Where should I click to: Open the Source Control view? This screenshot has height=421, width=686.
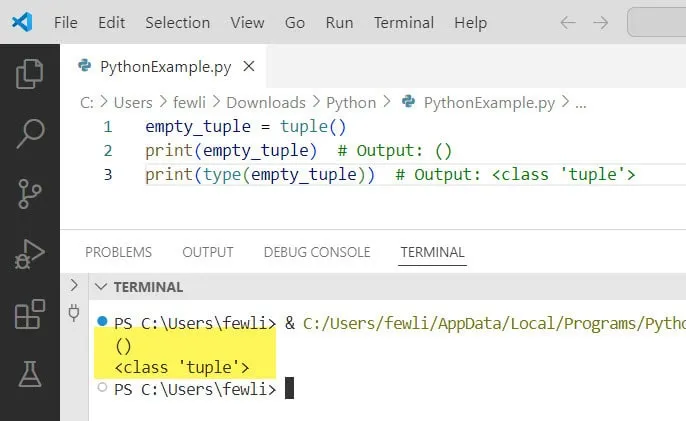[30, 193]
